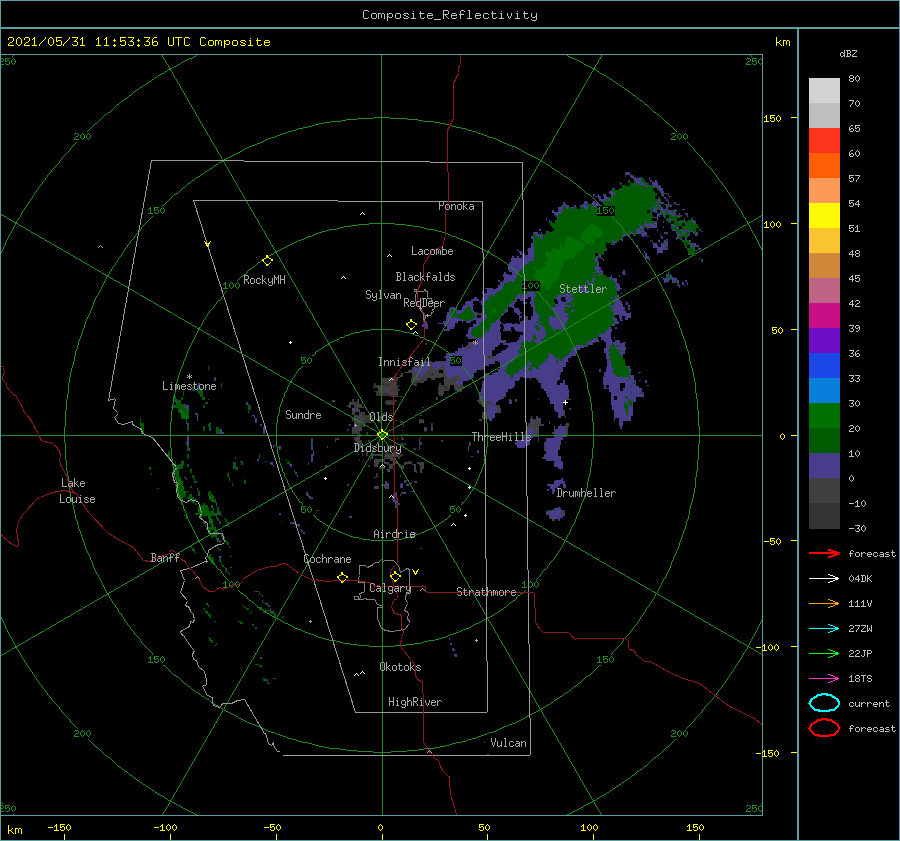Click the Drumheller label
Viewport: 900px width, 841px height.
(x=586, y=493)
